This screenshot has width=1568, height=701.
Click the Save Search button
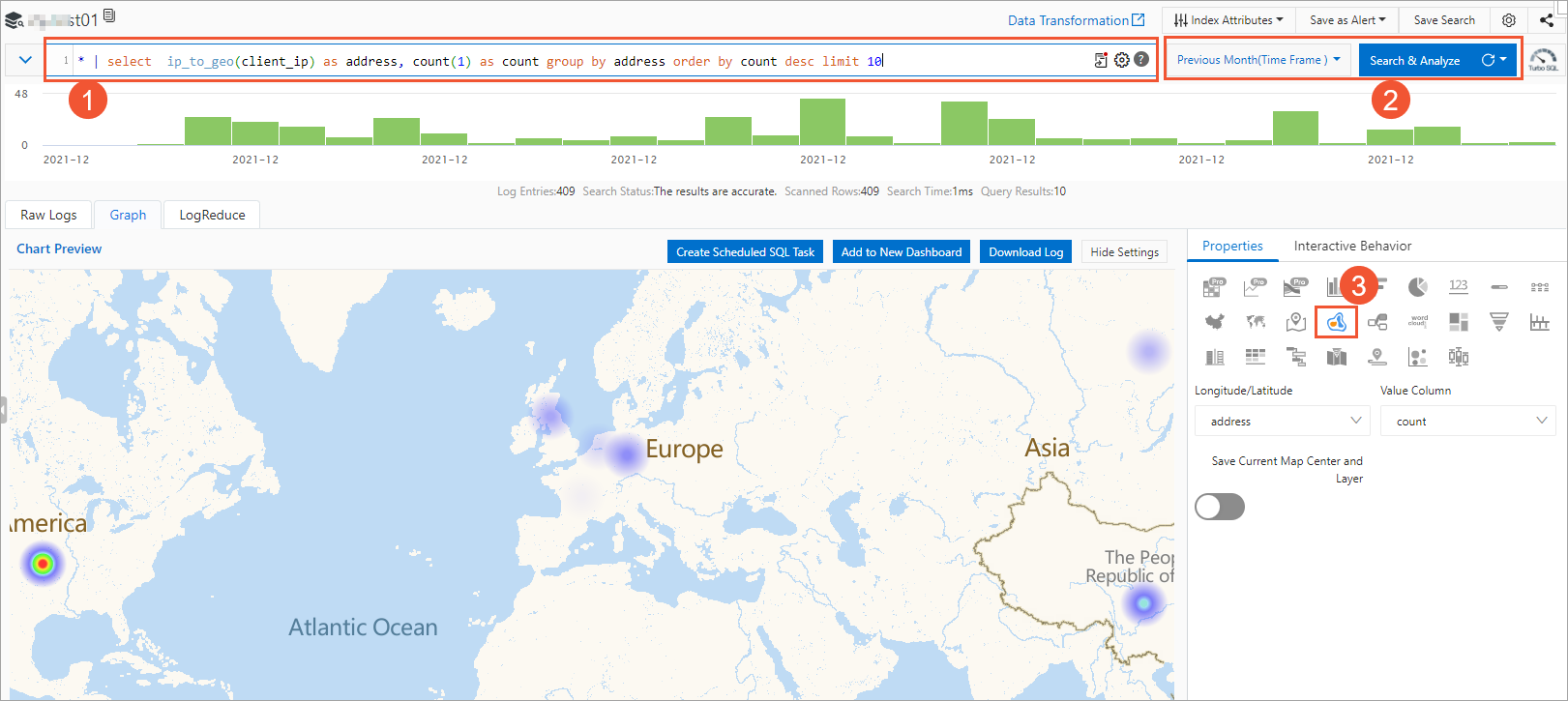click(x=1444, y=19)
